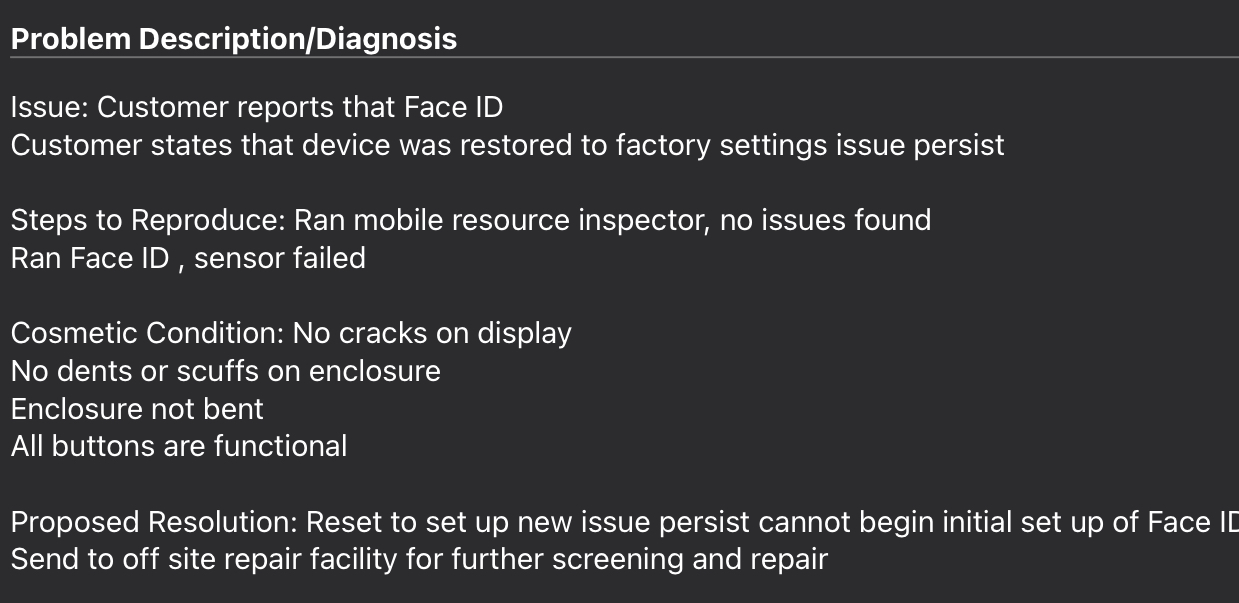Click the "Ran Face ID" text
The image size is (1239, 603).
click(90, 258)
